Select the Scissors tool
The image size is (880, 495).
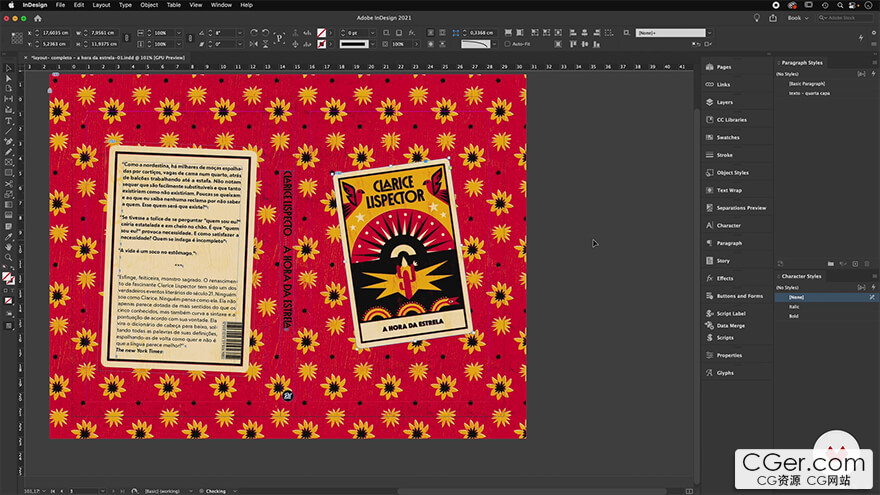[8, 184]
